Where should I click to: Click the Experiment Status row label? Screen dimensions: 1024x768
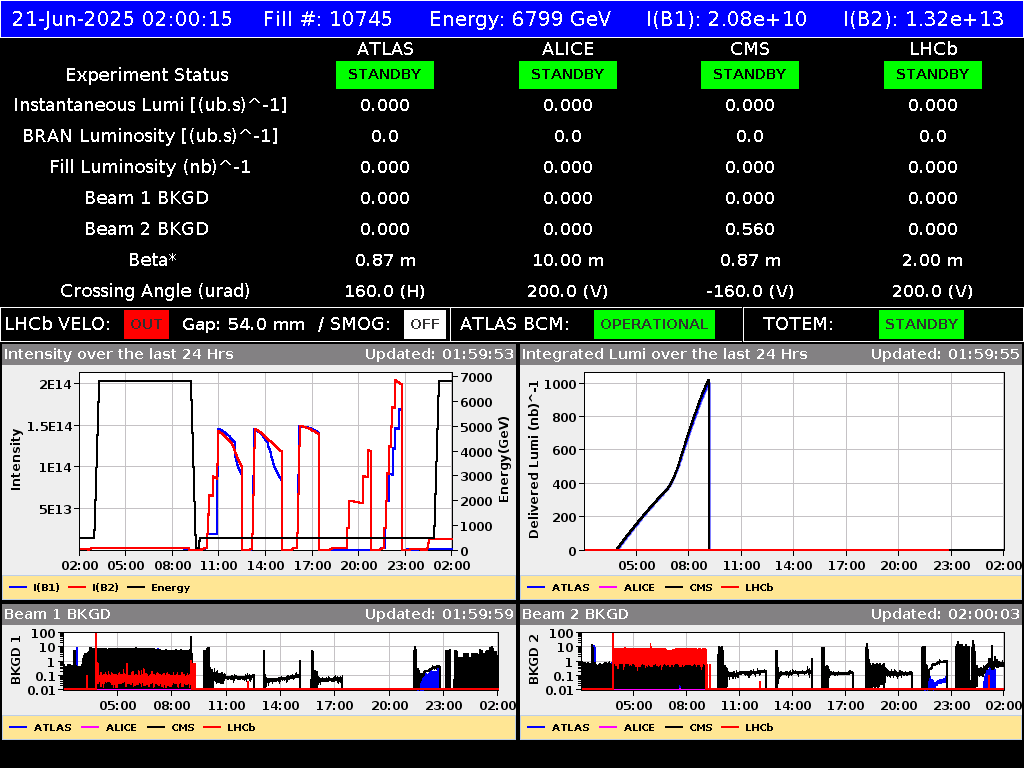147,75
